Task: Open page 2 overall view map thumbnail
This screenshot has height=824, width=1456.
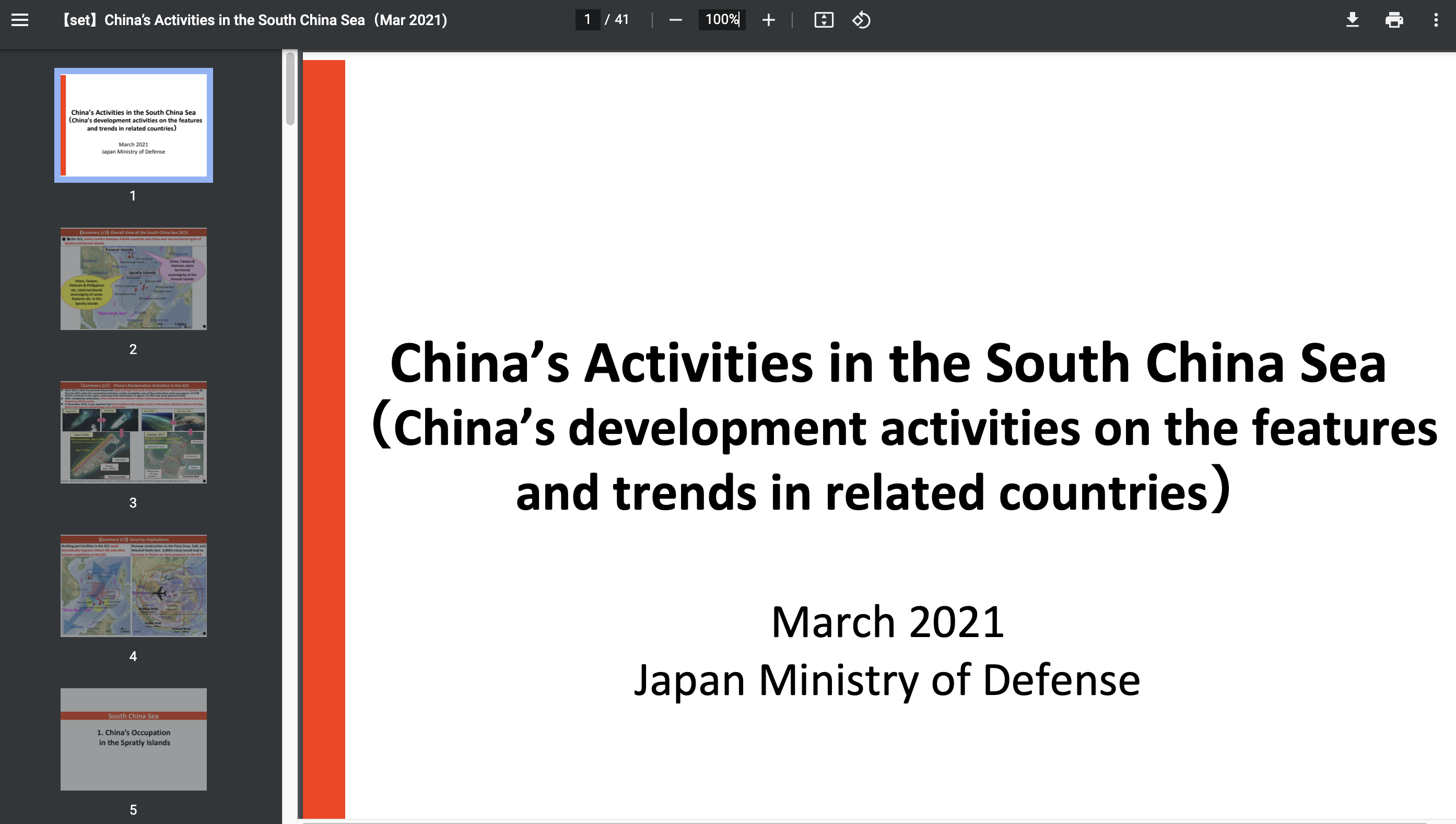Action: click(134, 278)
